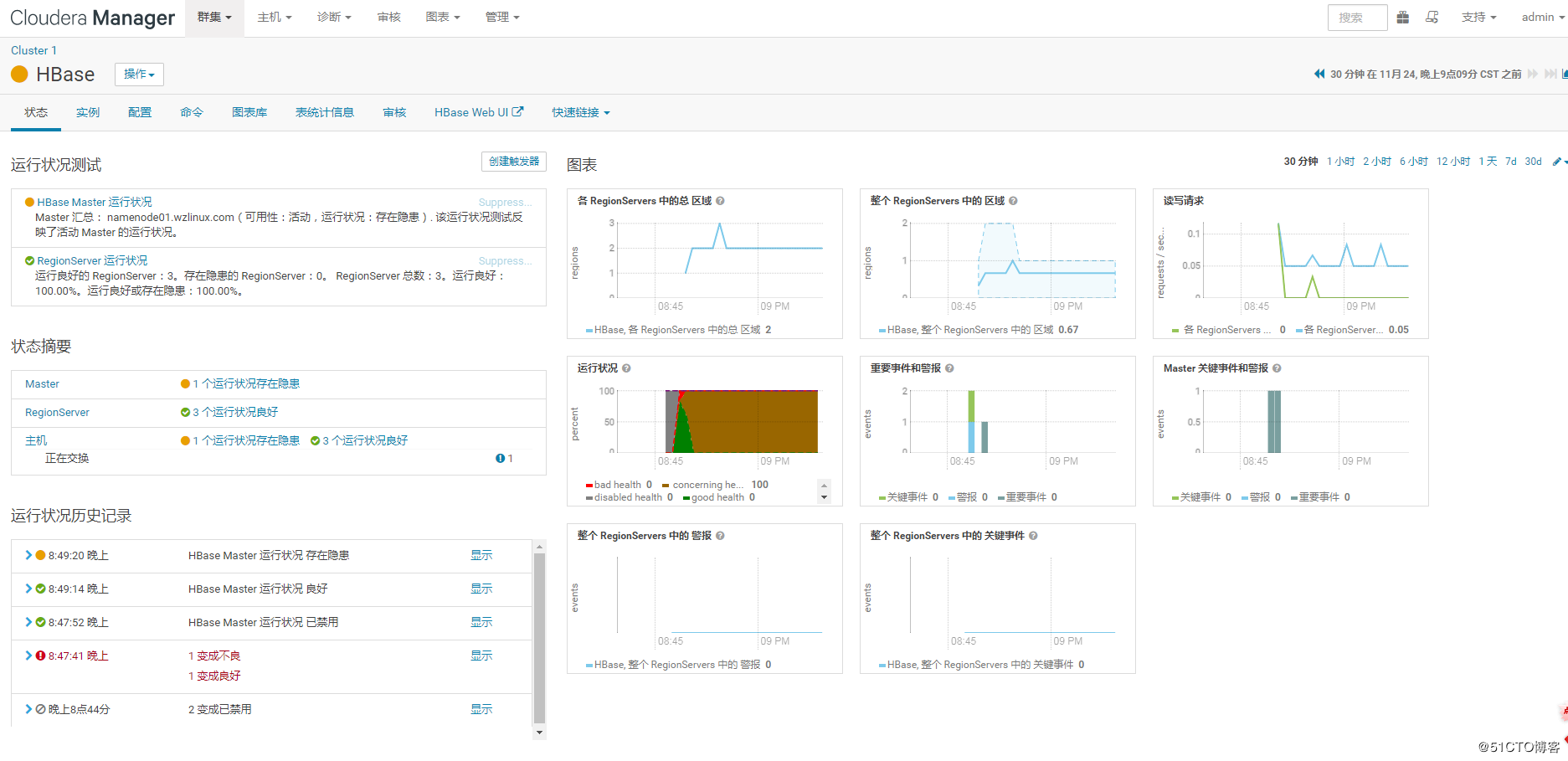Click the rewind time range double-arrow icon
This screenshot has width=1568, height=761.
[x=1319, y=74]
